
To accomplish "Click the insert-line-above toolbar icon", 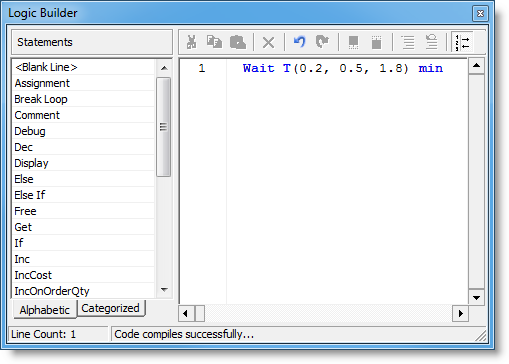I will click(x=376, y=42).
